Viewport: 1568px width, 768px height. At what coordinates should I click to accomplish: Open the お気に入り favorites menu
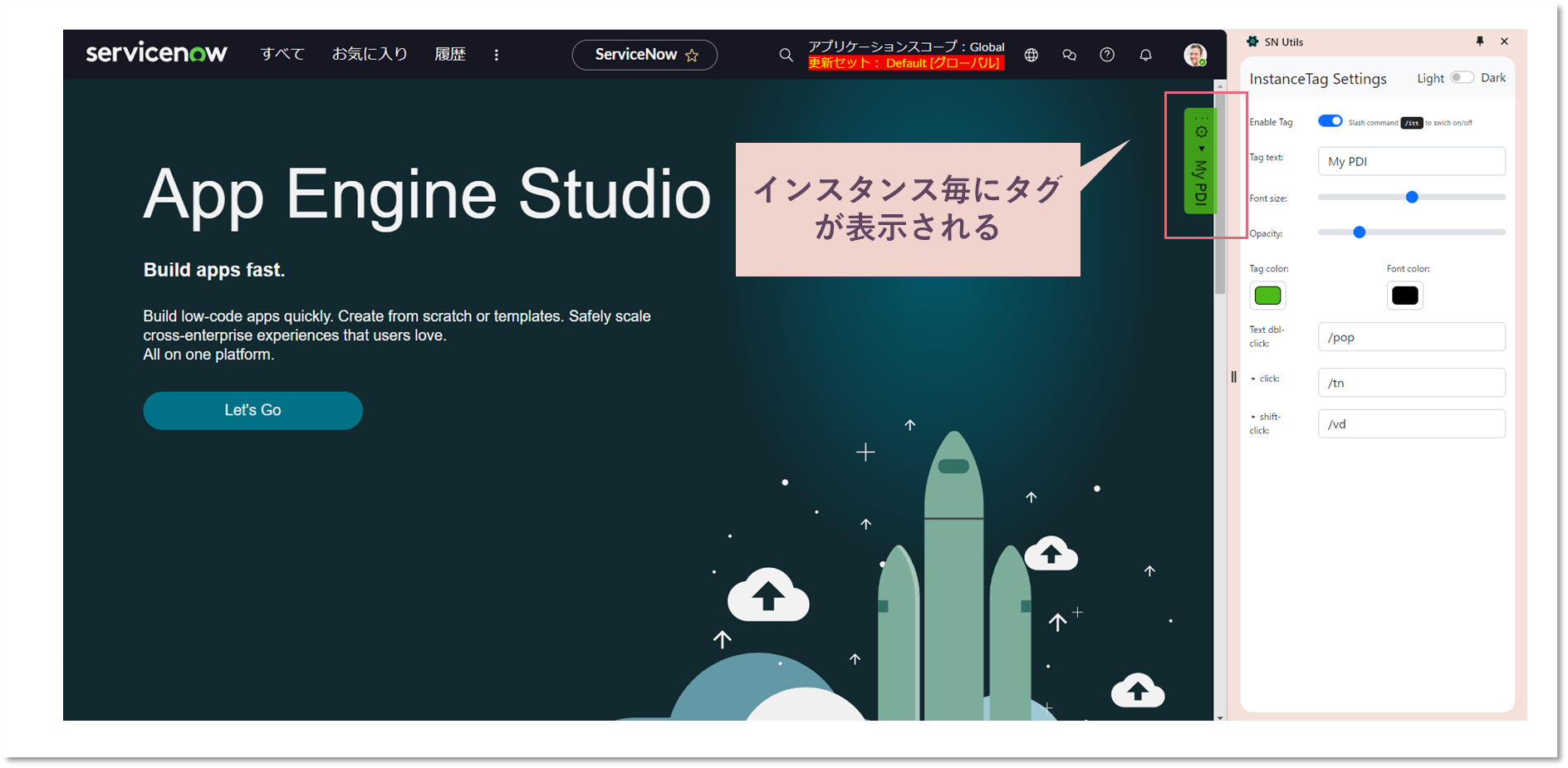coord(370,55)
